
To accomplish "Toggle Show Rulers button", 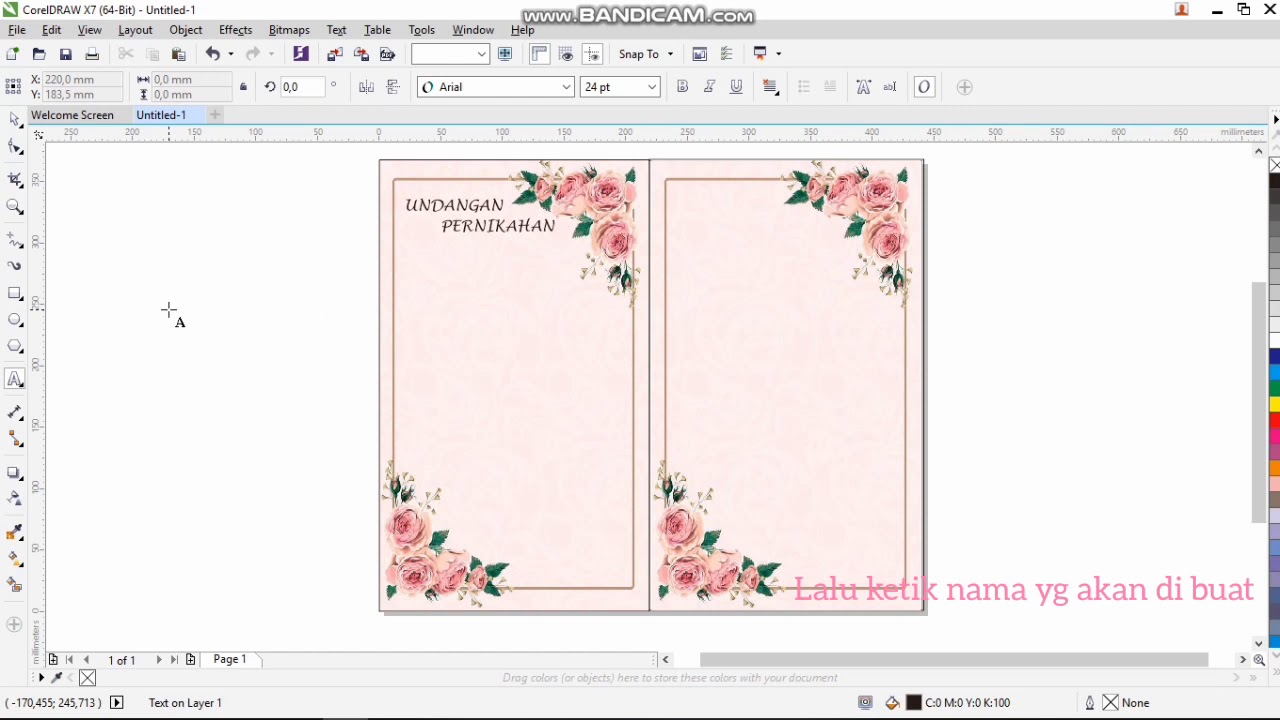I will [x=540, y=54].
